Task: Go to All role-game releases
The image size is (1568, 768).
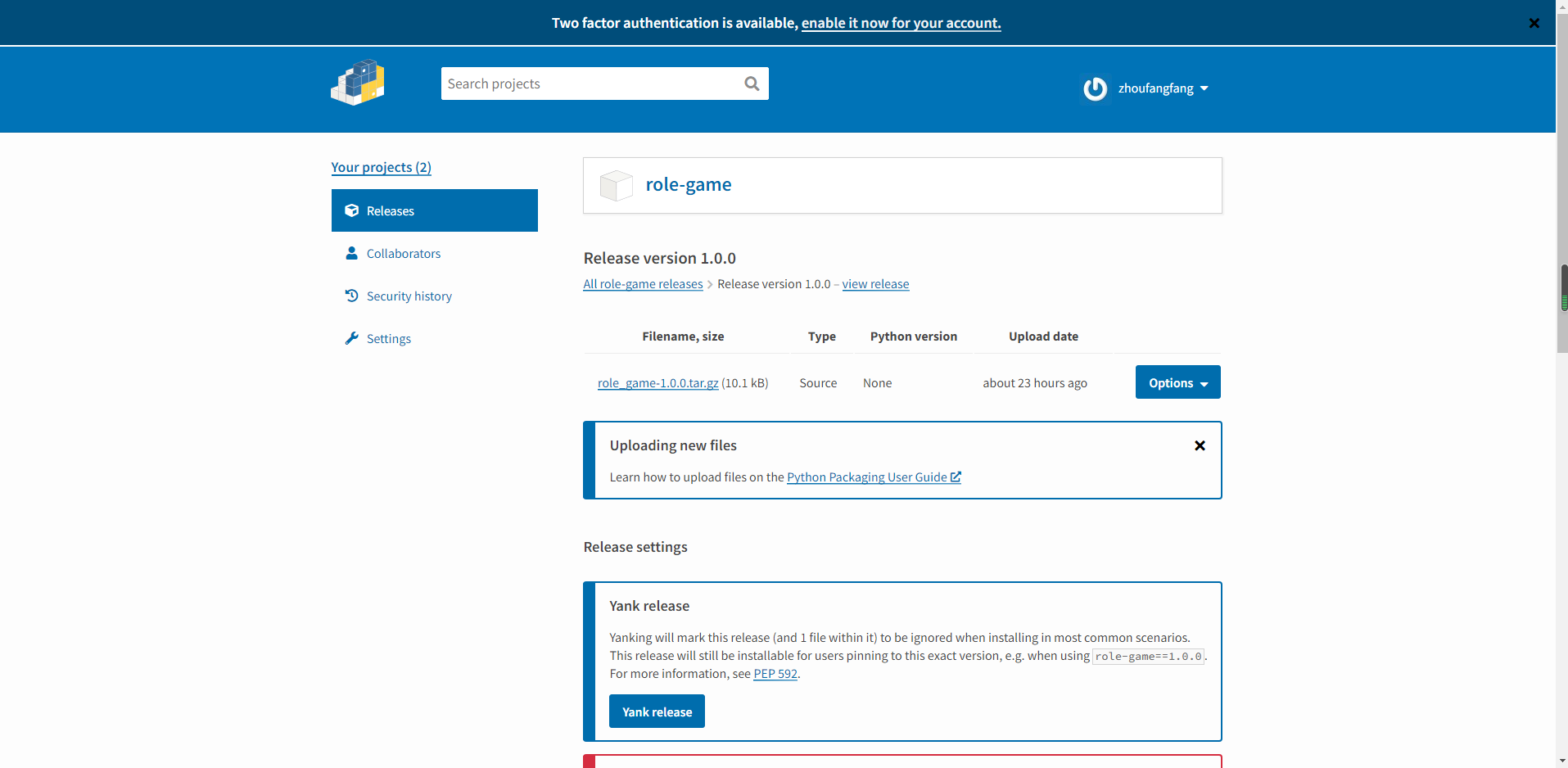Action: coord(643,284)
